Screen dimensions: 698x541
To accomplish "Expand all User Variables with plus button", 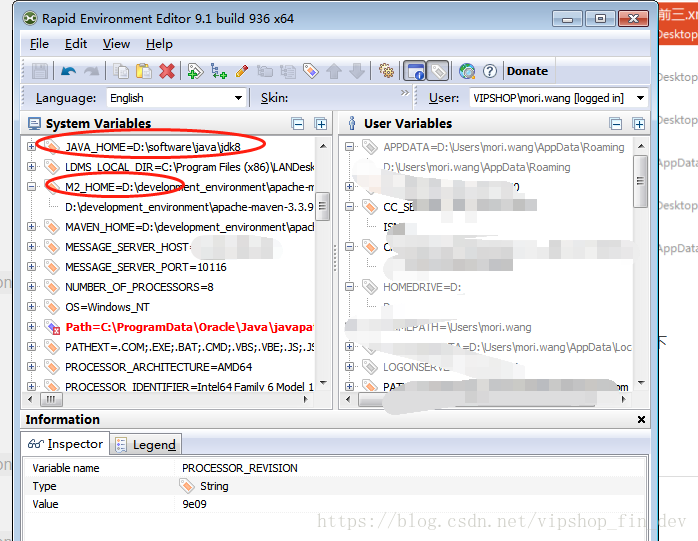I will tap(639, 124).
